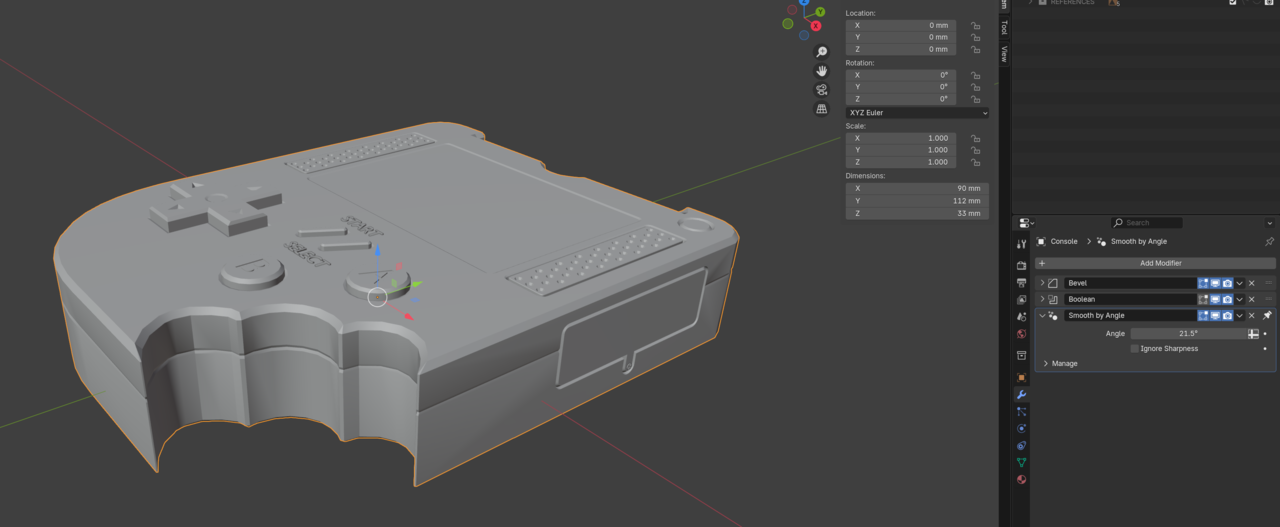Click the Bevel modifier name field
Viewport: 1280px width, 527px height.
pos(1130,283)
